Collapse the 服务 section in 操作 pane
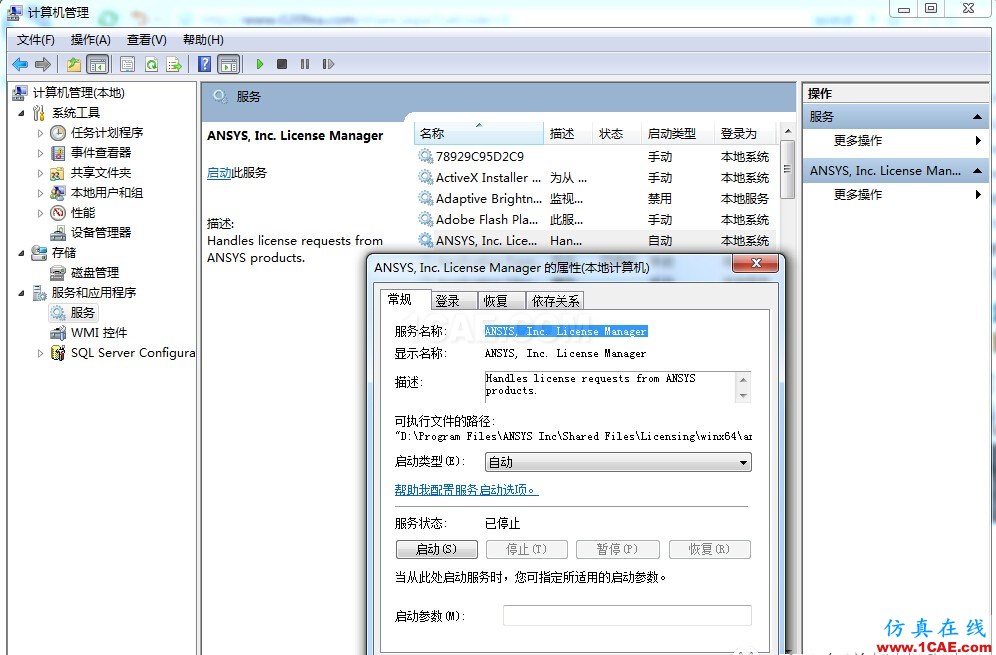996x655 pixels. pos(977,117)
